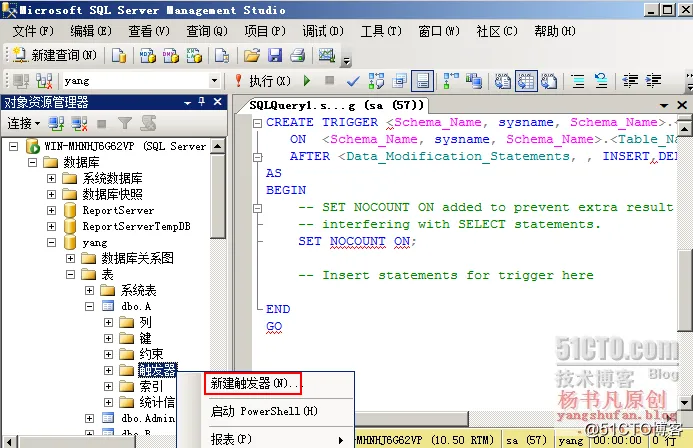Expand the 系统数据库 folder

click(51, 178)
